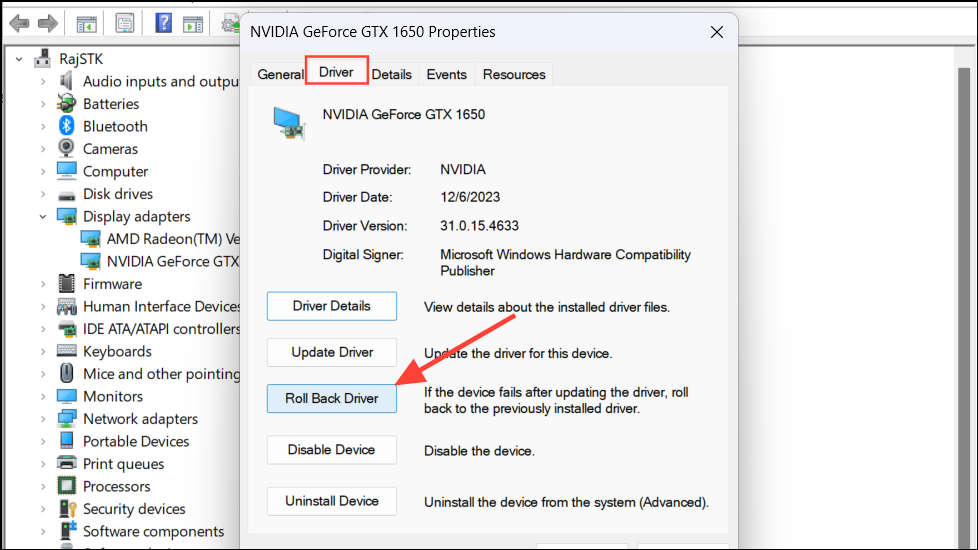
Task: Click the driver version text 31.0.15.4633
Action: [x=480, y=226]
